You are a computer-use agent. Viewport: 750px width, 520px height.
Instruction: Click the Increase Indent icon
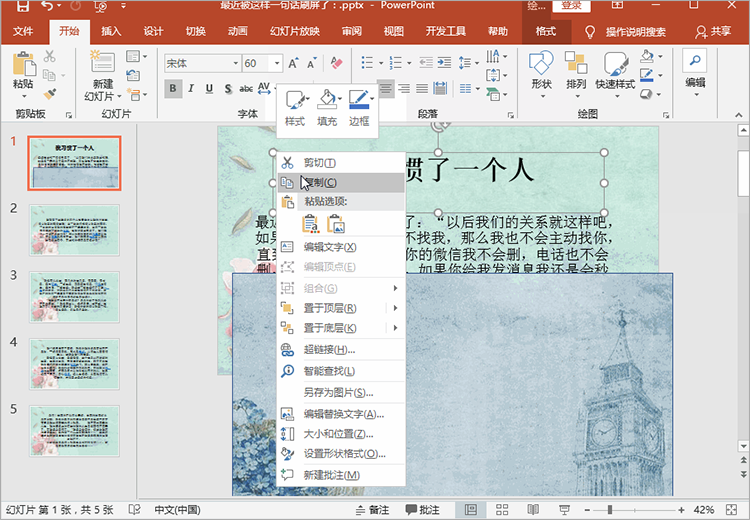(444, 63)
